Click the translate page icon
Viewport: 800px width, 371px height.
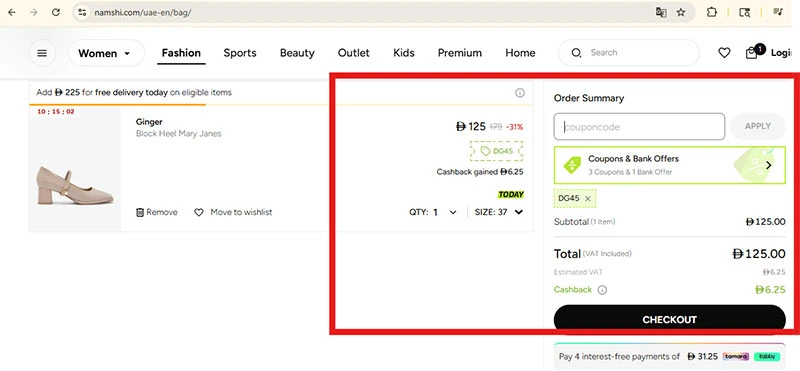(661, 12)
